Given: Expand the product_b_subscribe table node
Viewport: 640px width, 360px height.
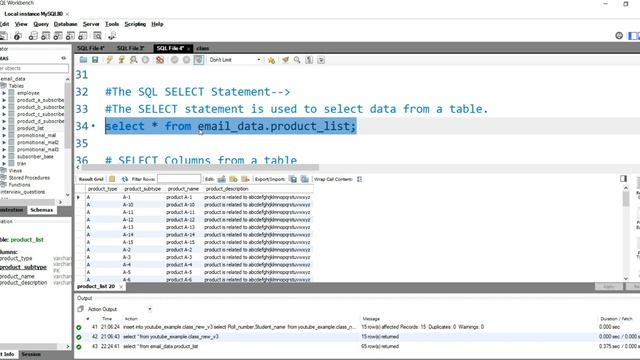Looking at the screenshot, I should 4,107.
